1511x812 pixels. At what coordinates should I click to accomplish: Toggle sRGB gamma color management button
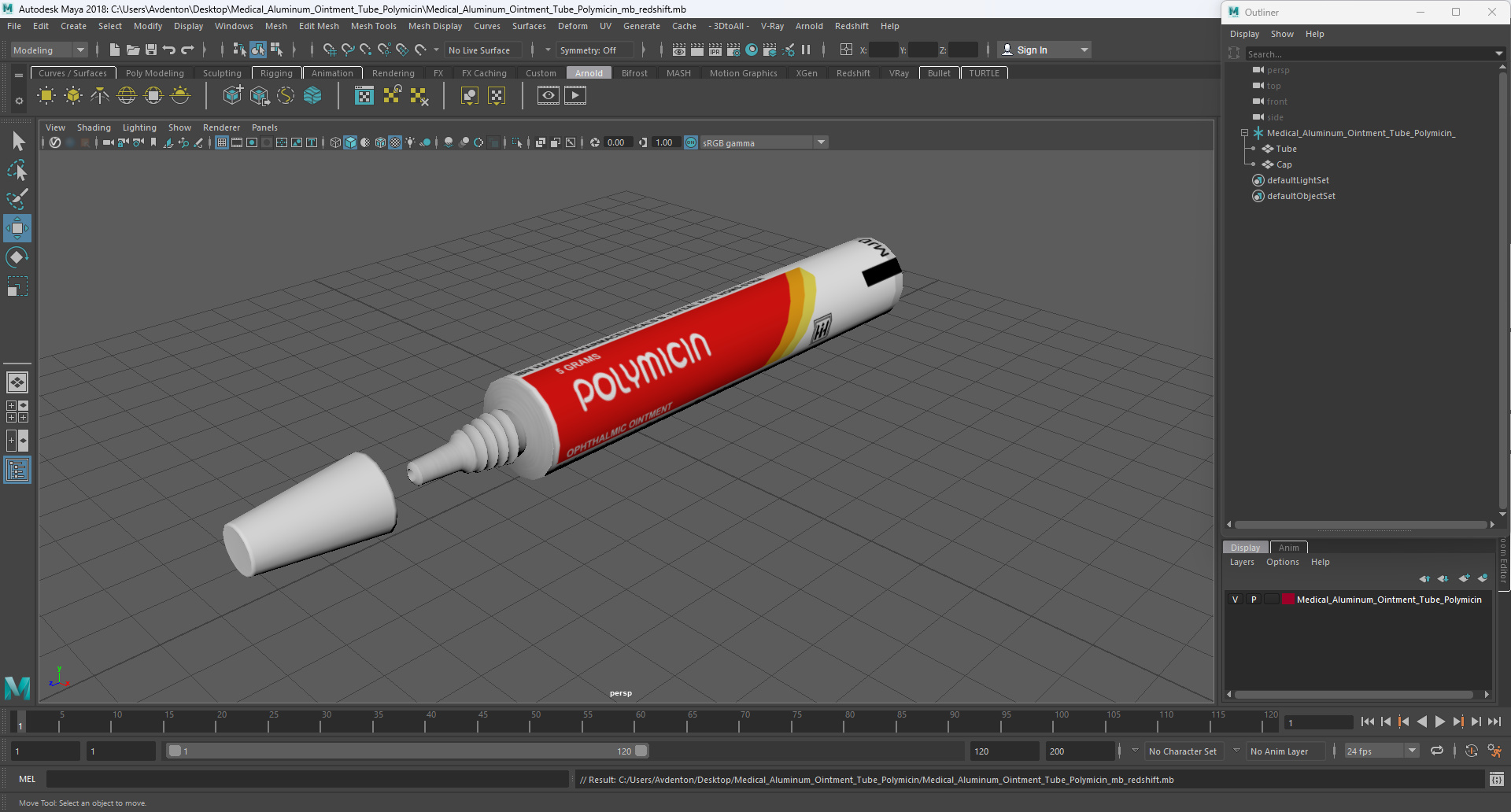point(691,142)
